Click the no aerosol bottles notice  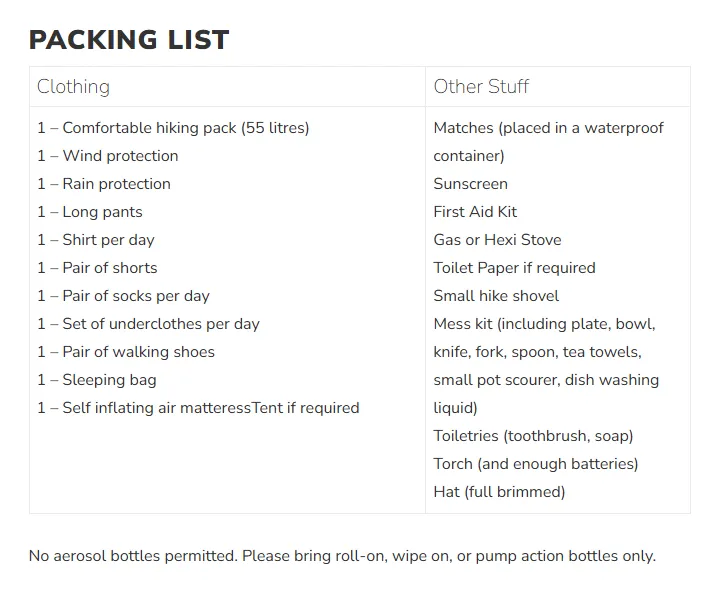point(342,556)
